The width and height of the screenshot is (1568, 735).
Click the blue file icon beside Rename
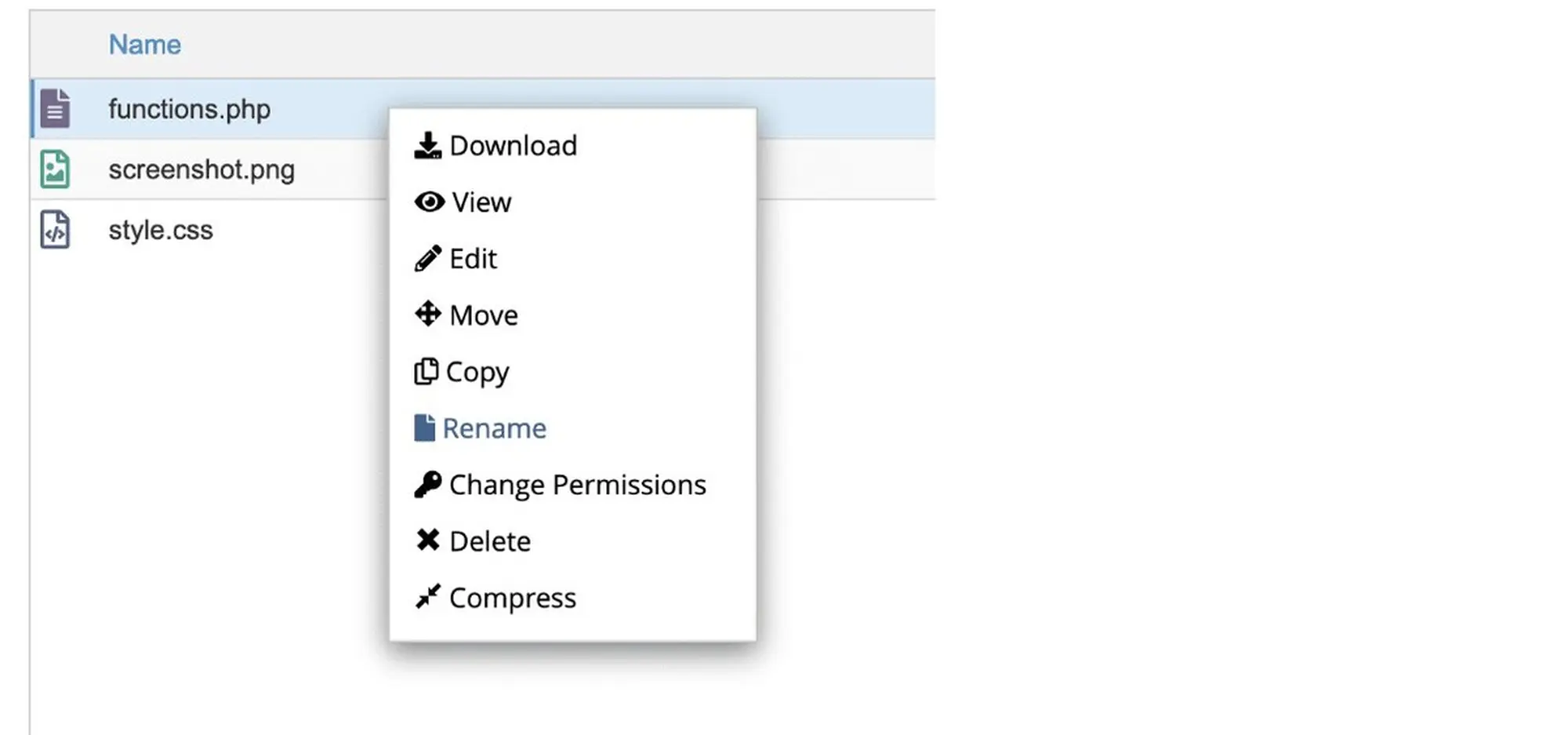coord(424,428)
